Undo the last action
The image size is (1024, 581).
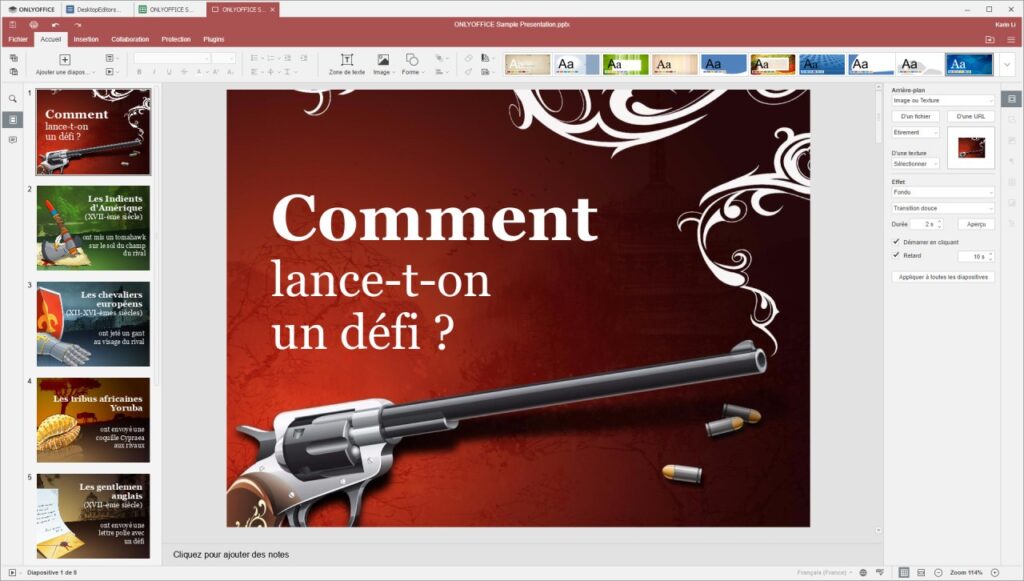tap(56, 24)
